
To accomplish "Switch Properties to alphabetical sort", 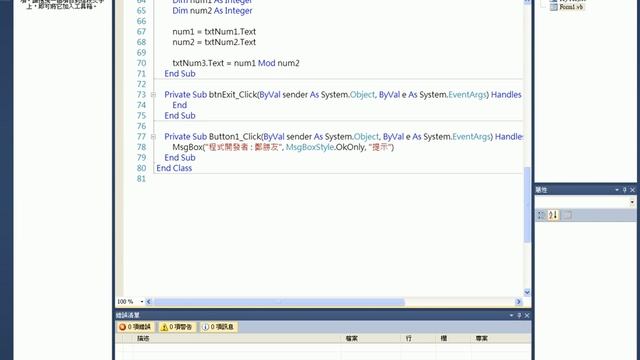I will (x=553, y=215).
